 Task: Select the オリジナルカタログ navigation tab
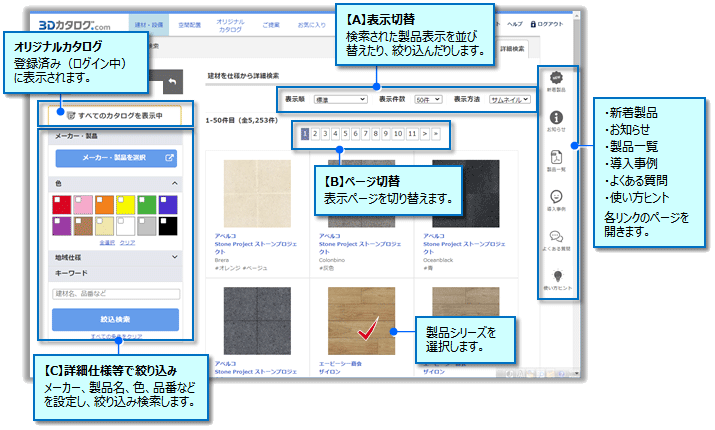click(x=230, y=26)
